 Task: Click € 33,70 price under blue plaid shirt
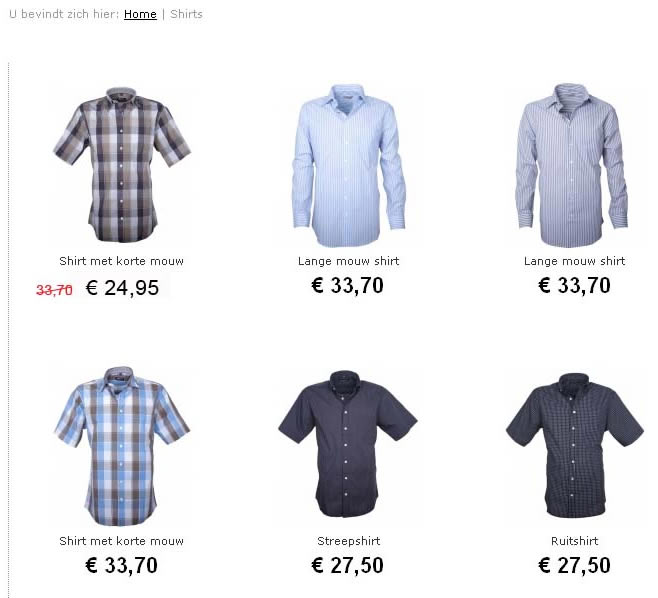(x=121, y=565)
